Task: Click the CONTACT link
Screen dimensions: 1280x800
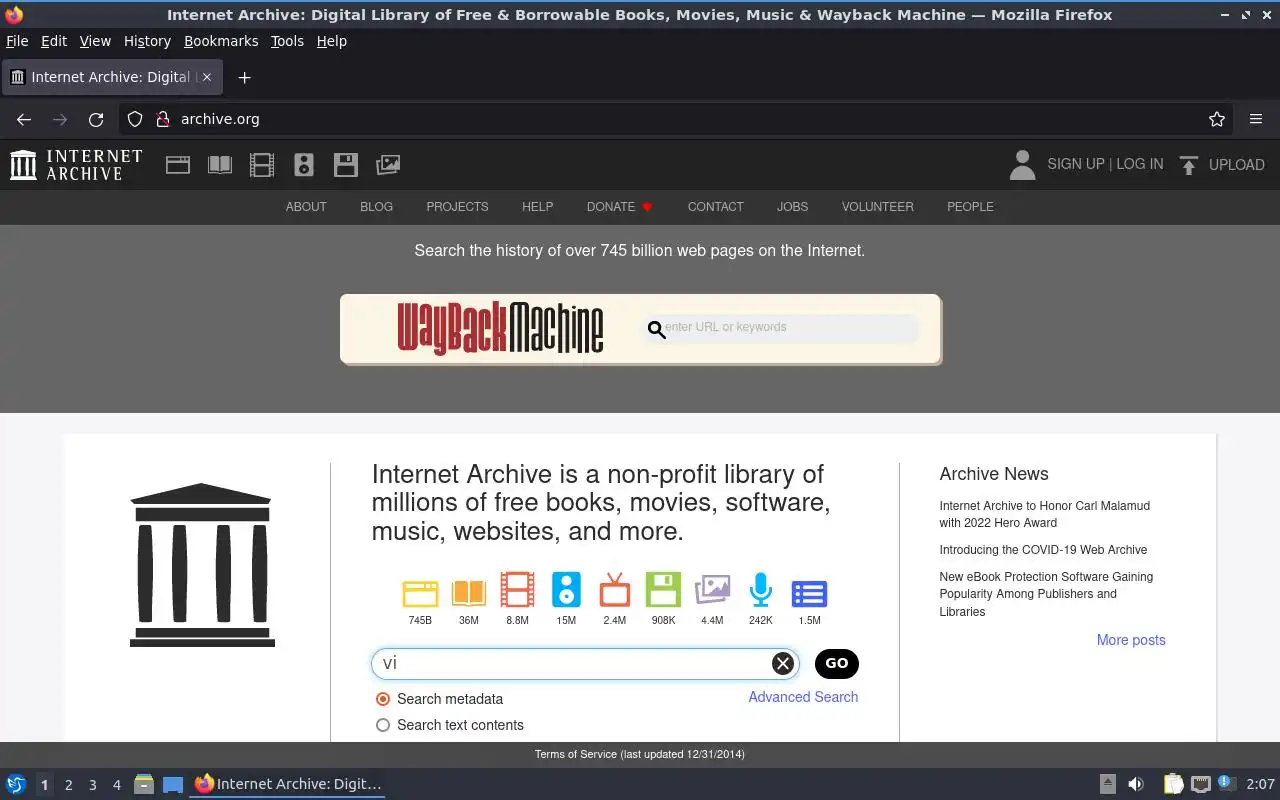Action: tap(715, 207)
